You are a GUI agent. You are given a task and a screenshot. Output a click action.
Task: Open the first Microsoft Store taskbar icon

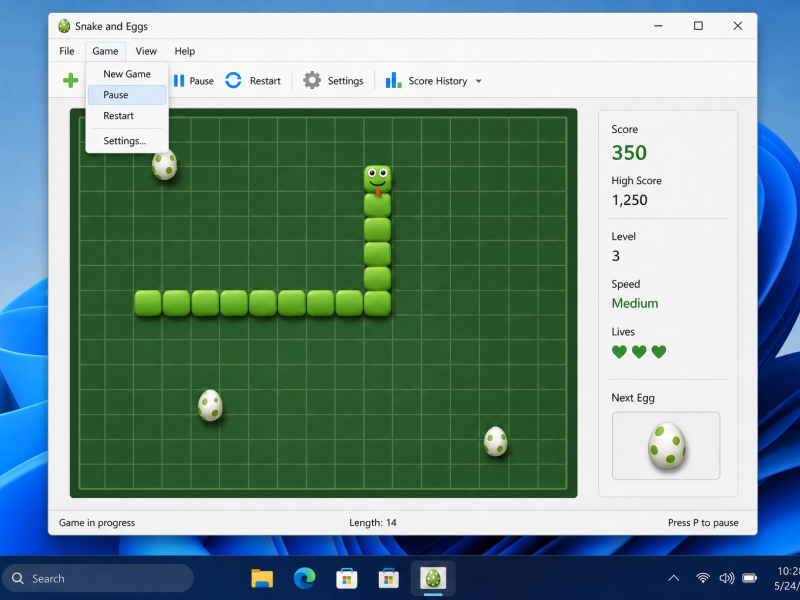pyautogui.click(x=346, y=579)
